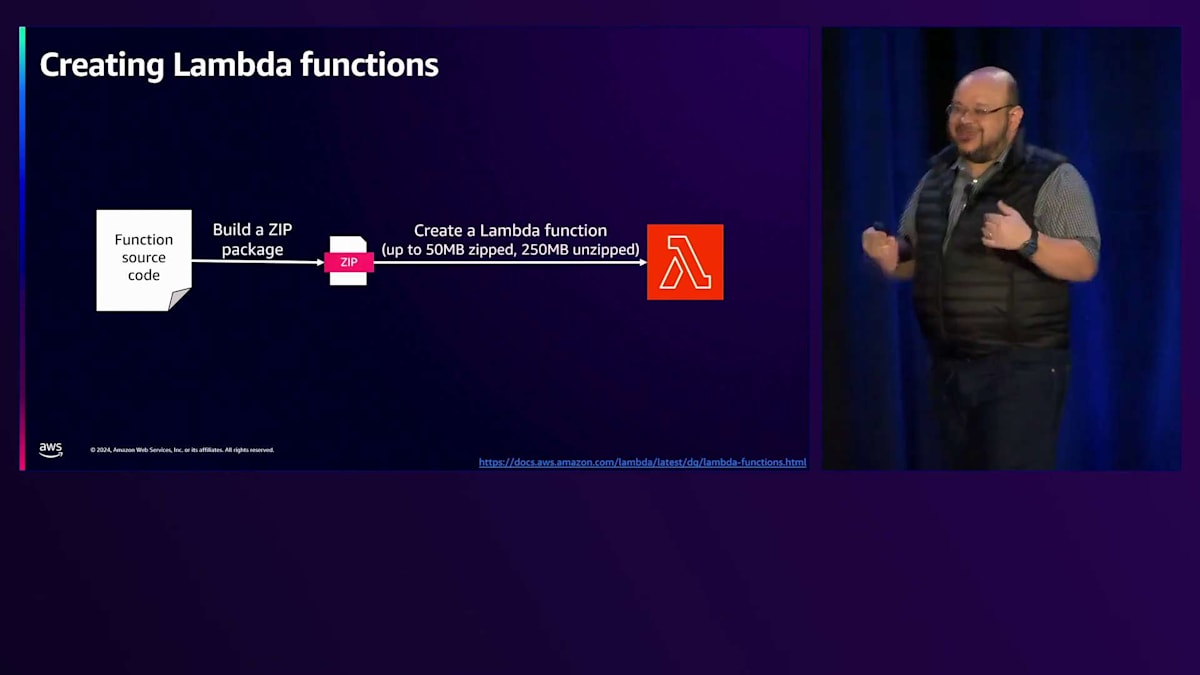The height and width of the screenshot is (675, 1200).
Task: Click the '(up to 50MB zipped, 250MB unzipped)' text
Action: (x=511, y=249)
